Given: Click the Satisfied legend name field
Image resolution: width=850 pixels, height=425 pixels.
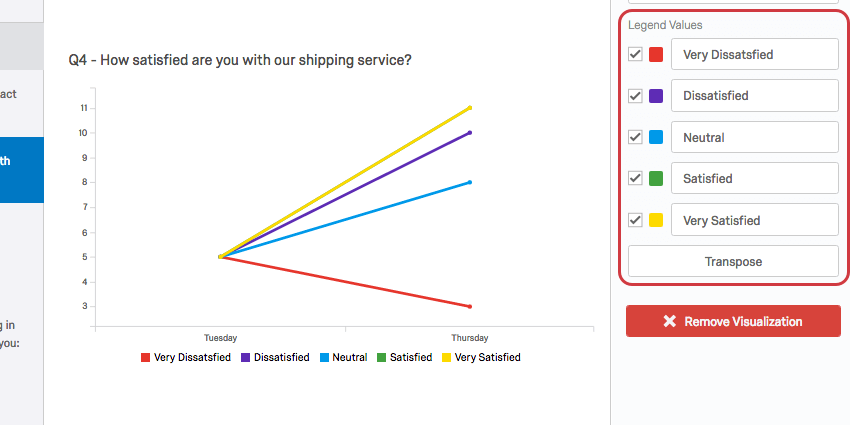Looking at the screenshot, I should click(755, 178).
